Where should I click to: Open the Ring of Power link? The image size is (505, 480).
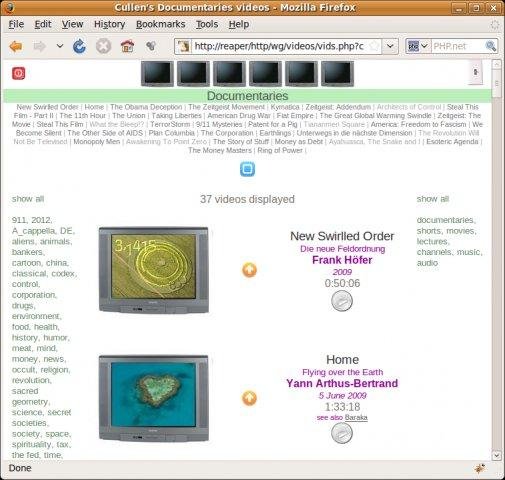(x=280, y=150)
